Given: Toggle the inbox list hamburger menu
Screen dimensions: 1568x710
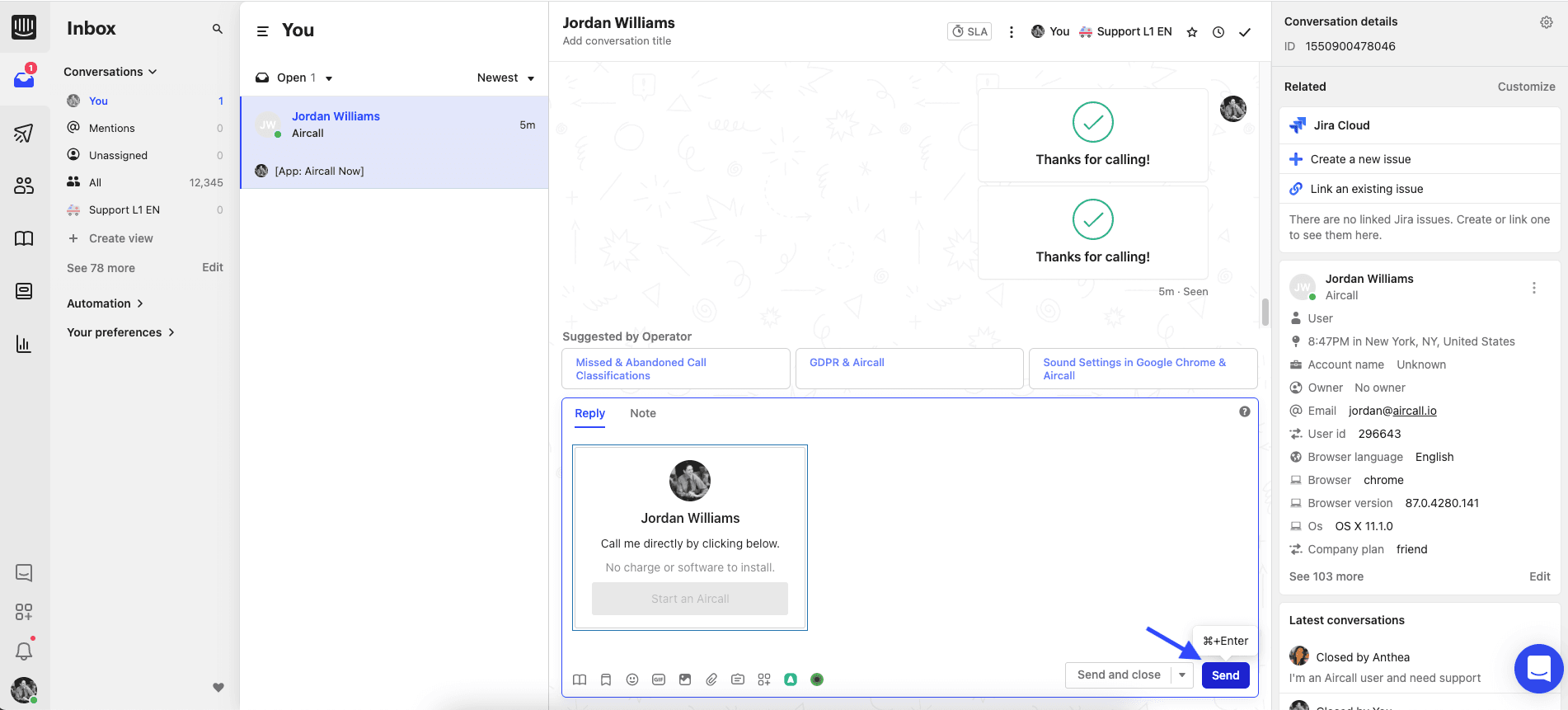Looking at the screenshot, I should tap(263, 31).
